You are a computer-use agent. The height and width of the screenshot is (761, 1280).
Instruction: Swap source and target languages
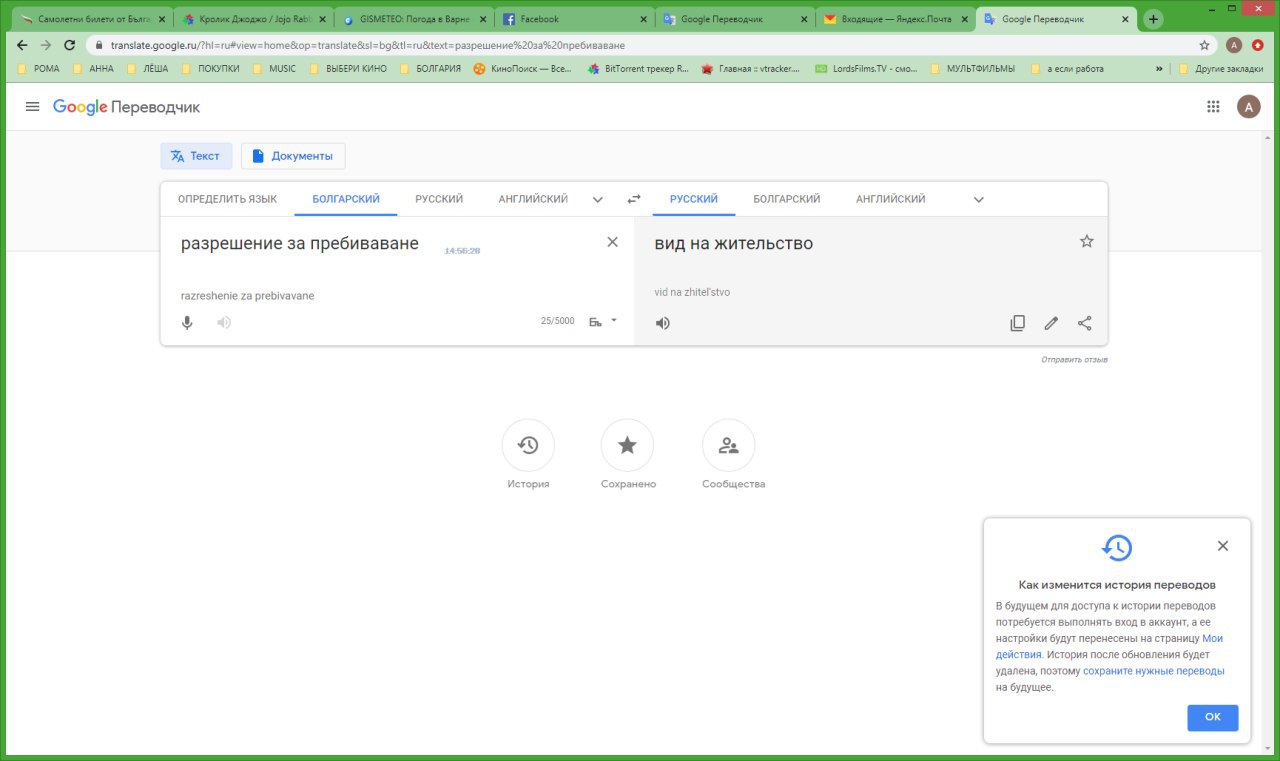(633, 199)
